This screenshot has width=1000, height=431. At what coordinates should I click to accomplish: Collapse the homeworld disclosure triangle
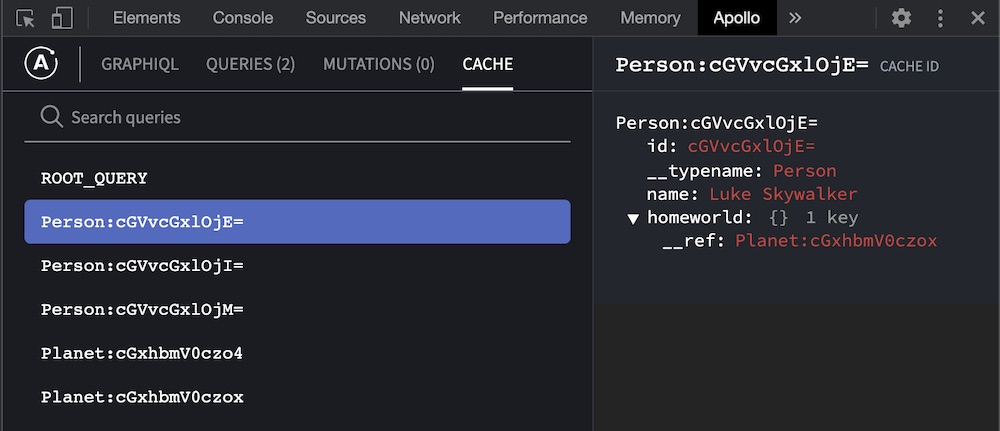coord(633,219)
